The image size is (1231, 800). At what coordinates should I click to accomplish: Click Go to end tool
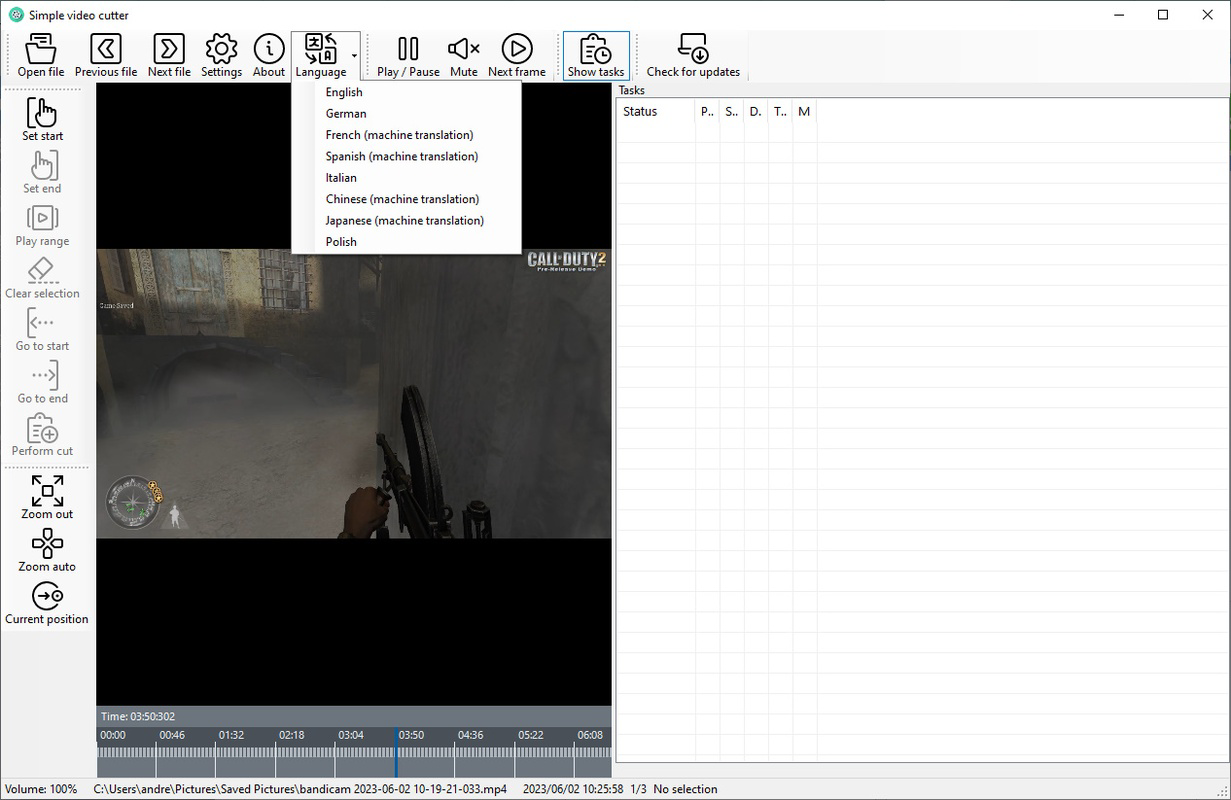pyautogui.click(x=43, y=382)
